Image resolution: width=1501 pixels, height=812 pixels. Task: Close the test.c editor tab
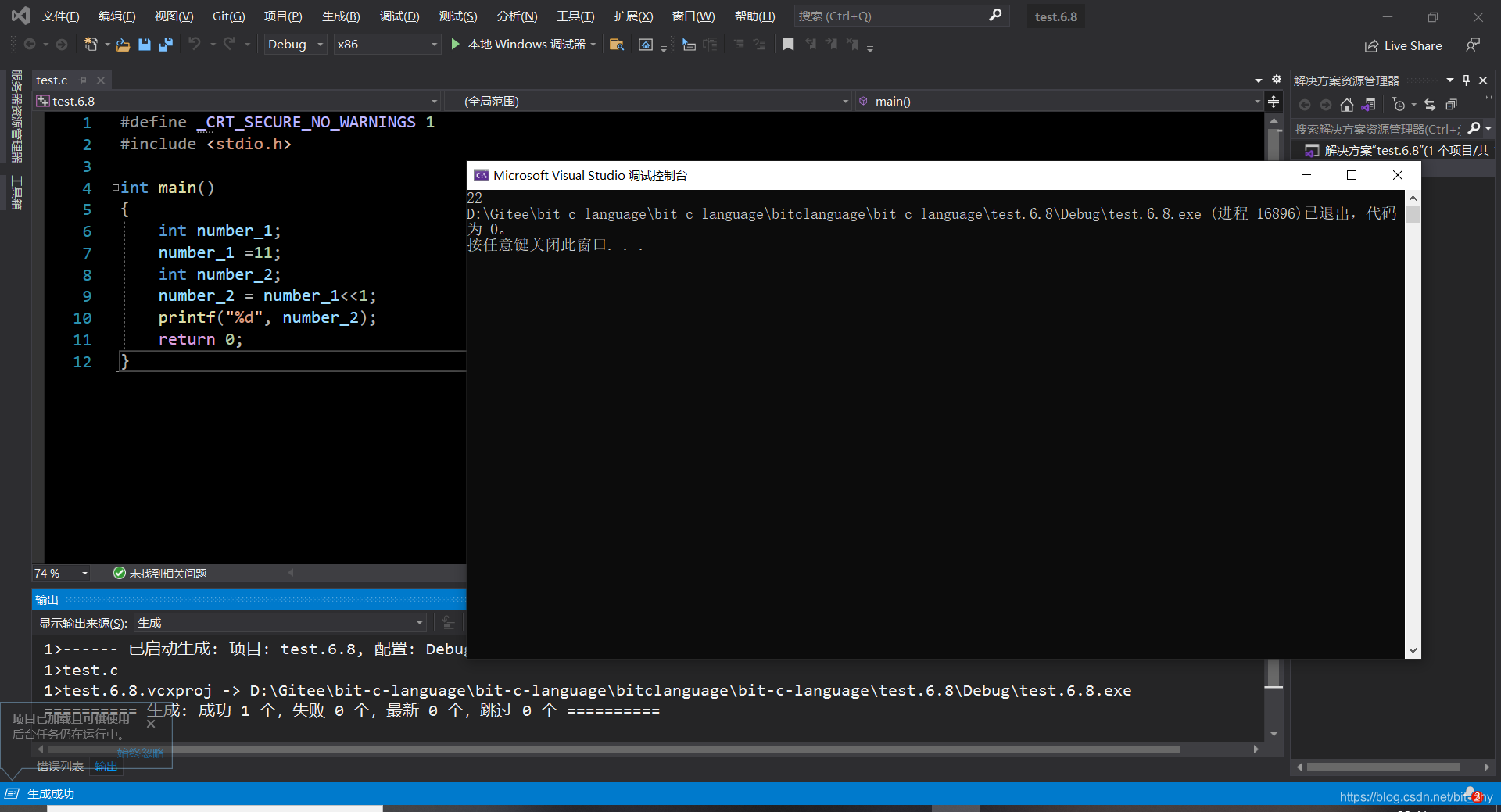[101, 80]
